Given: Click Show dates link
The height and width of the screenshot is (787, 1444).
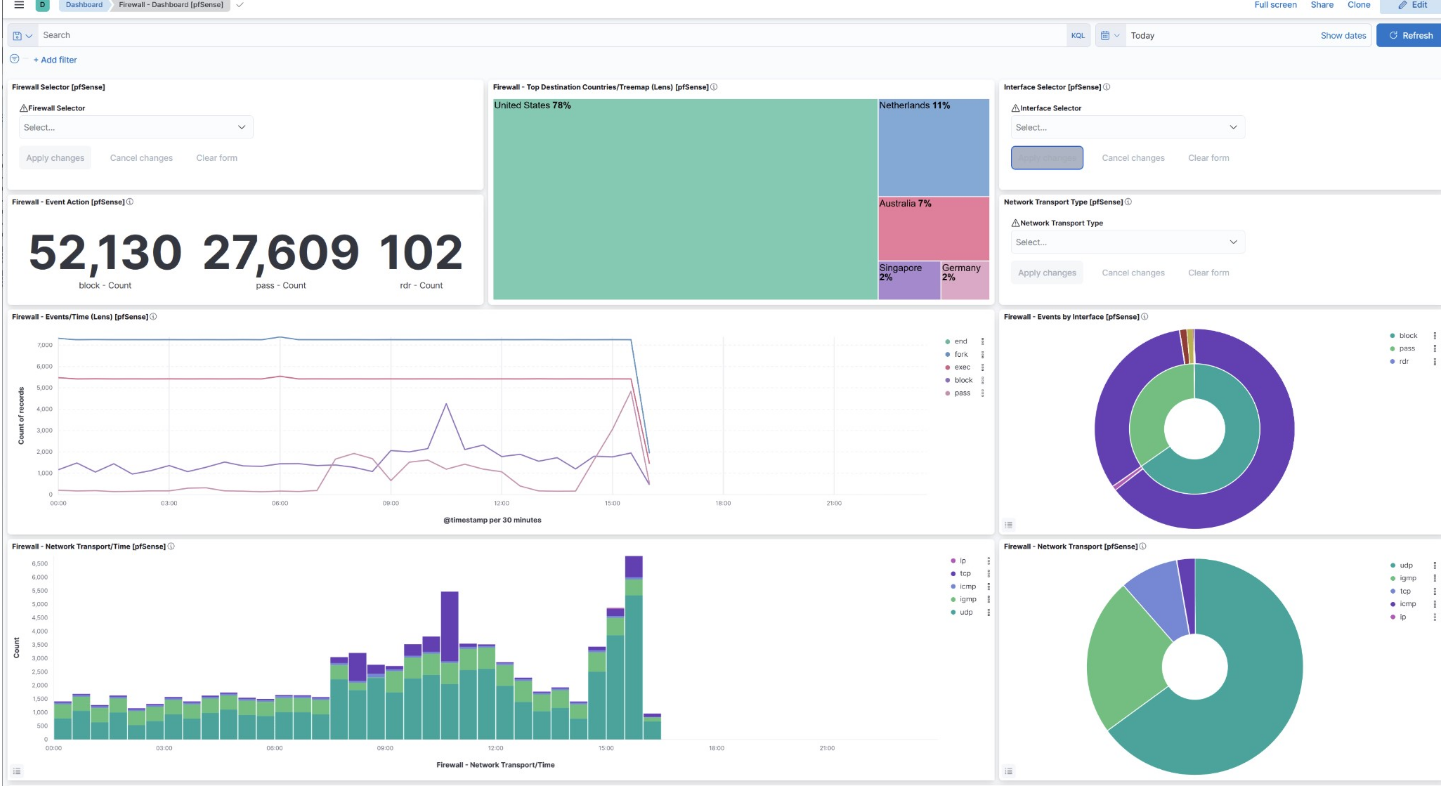Looking at the screenshot, I should [1343, 35].
